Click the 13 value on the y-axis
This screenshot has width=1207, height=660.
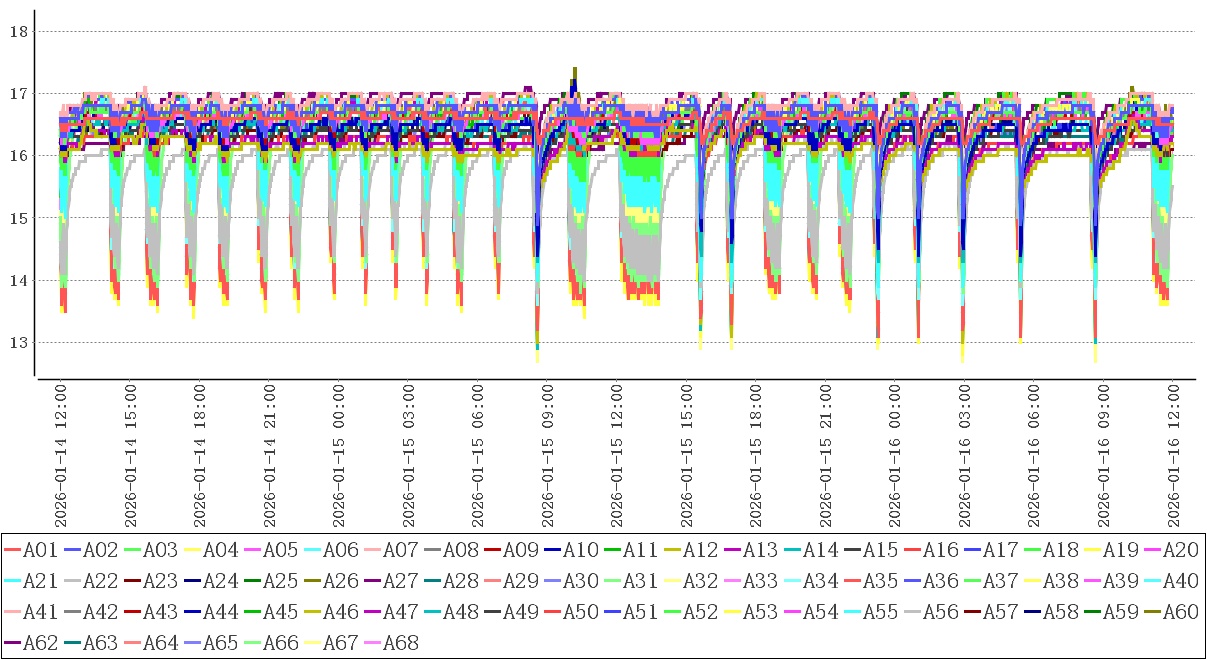coord(19,342)
